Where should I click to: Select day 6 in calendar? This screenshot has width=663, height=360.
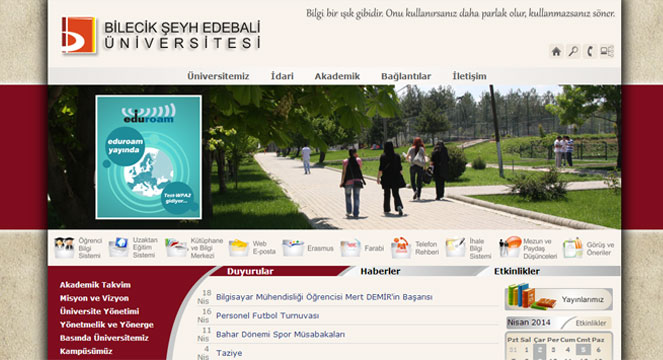tap(598, 350)
